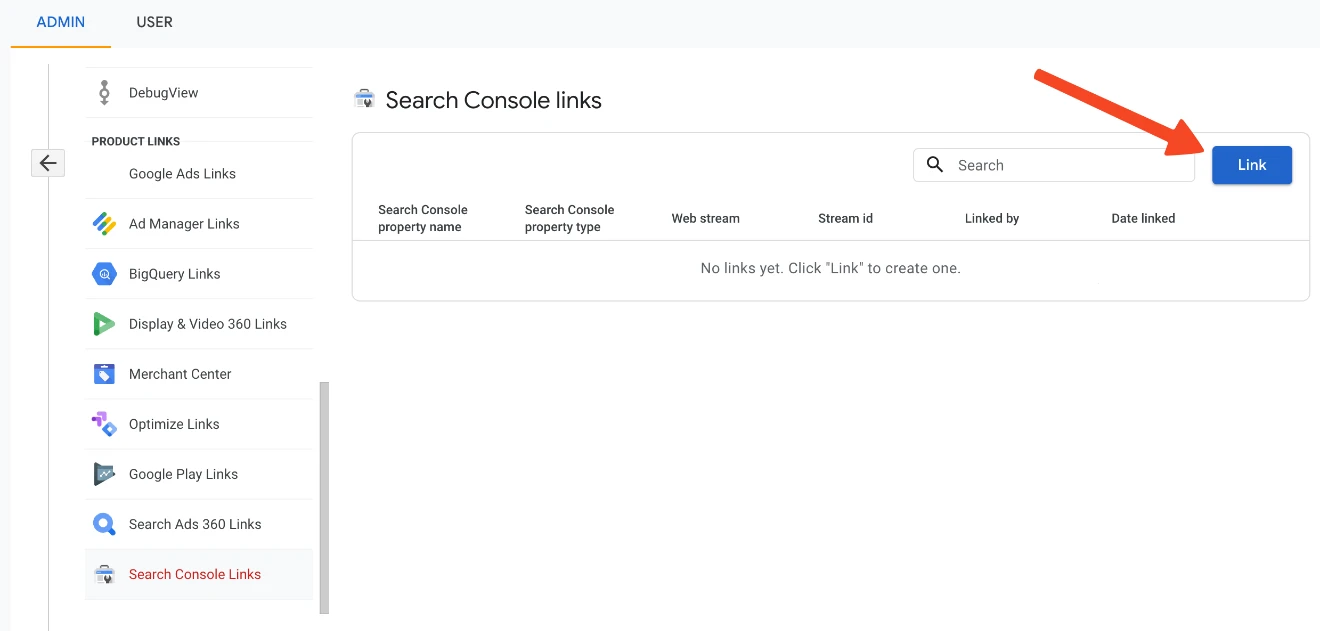Click the DebugView icon
The image size is (1320, 631).
tap(104, 93)
